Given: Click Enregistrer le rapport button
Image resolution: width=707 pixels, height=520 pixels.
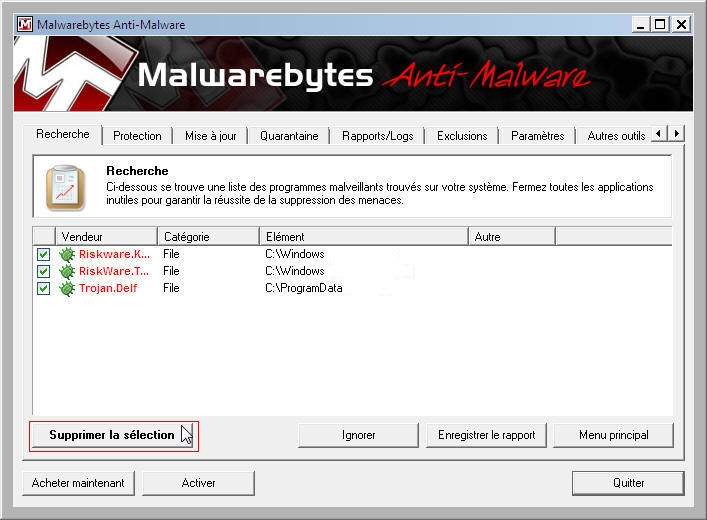Looking at the screenshot, I should (x=487, y=435).
